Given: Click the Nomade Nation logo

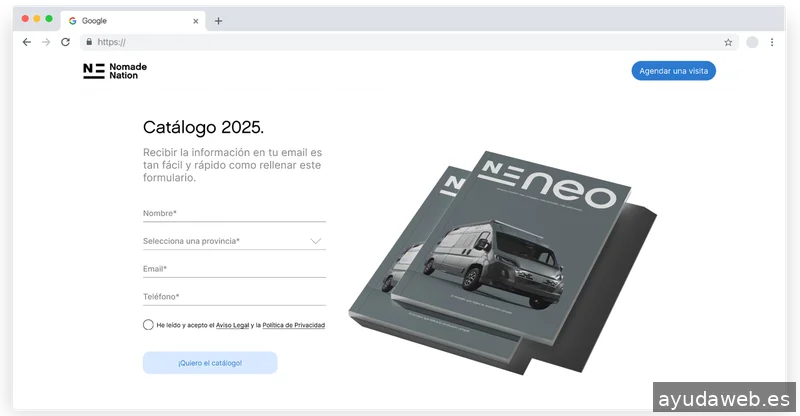Looking at the screenshot, I should (x=114, y=71).
